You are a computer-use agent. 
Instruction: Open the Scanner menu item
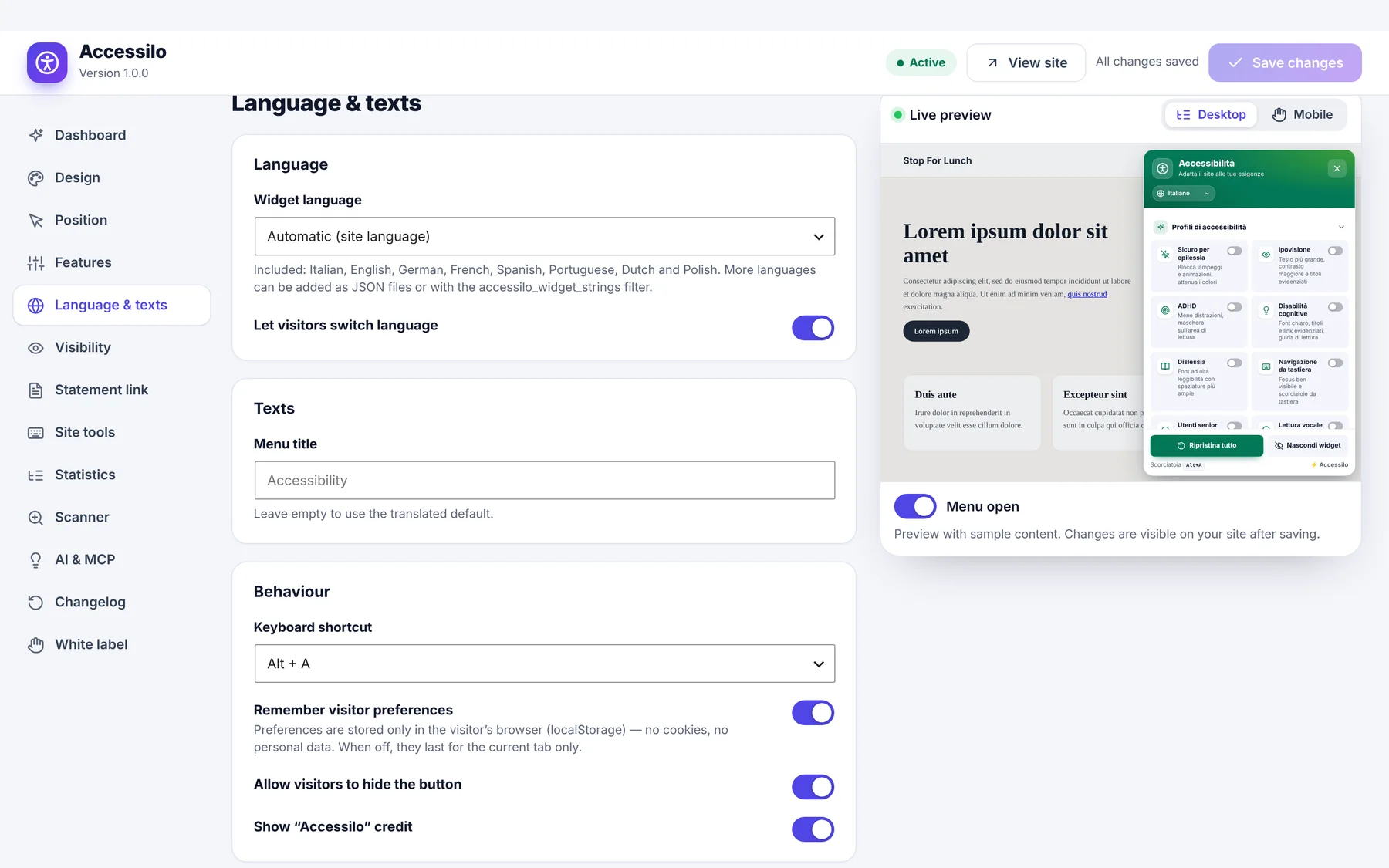(x=112, y=517)
